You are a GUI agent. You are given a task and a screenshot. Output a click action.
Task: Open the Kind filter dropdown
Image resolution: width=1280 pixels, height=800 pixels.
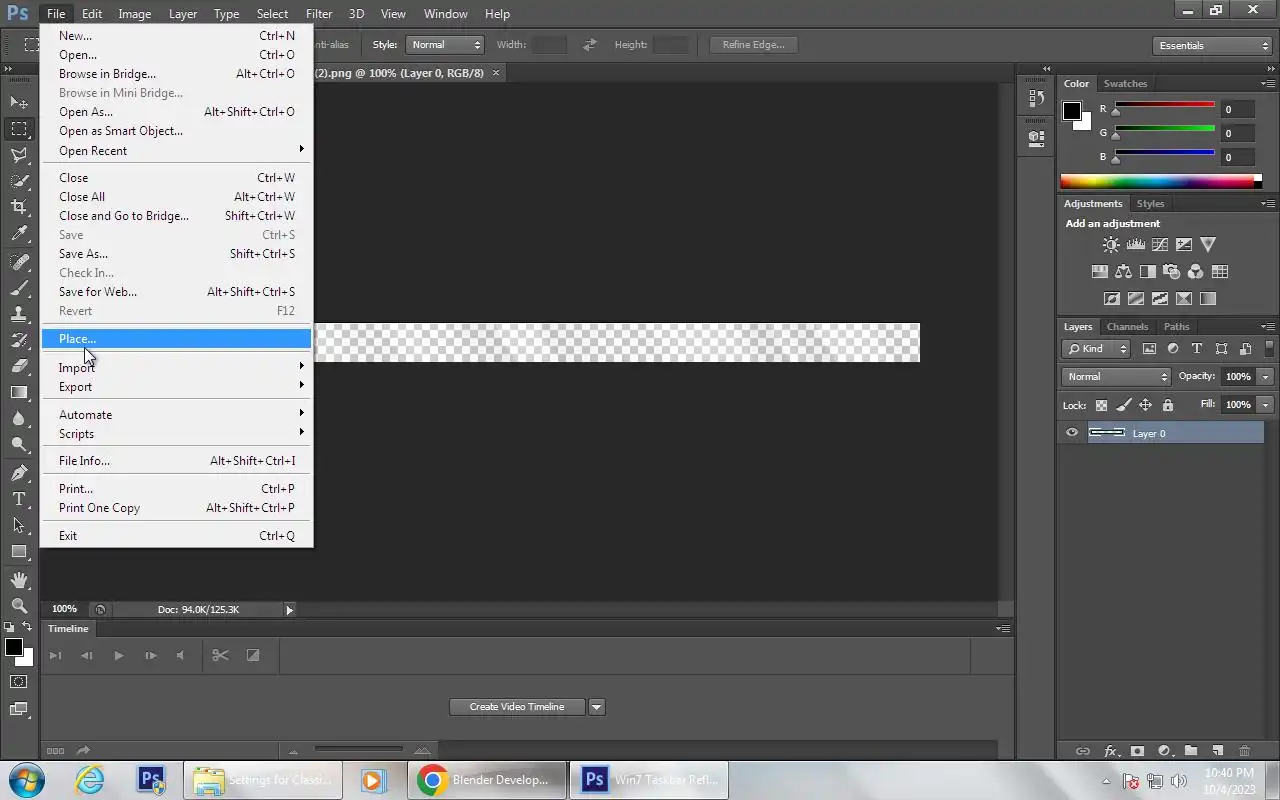click(x=1096, y=349)
